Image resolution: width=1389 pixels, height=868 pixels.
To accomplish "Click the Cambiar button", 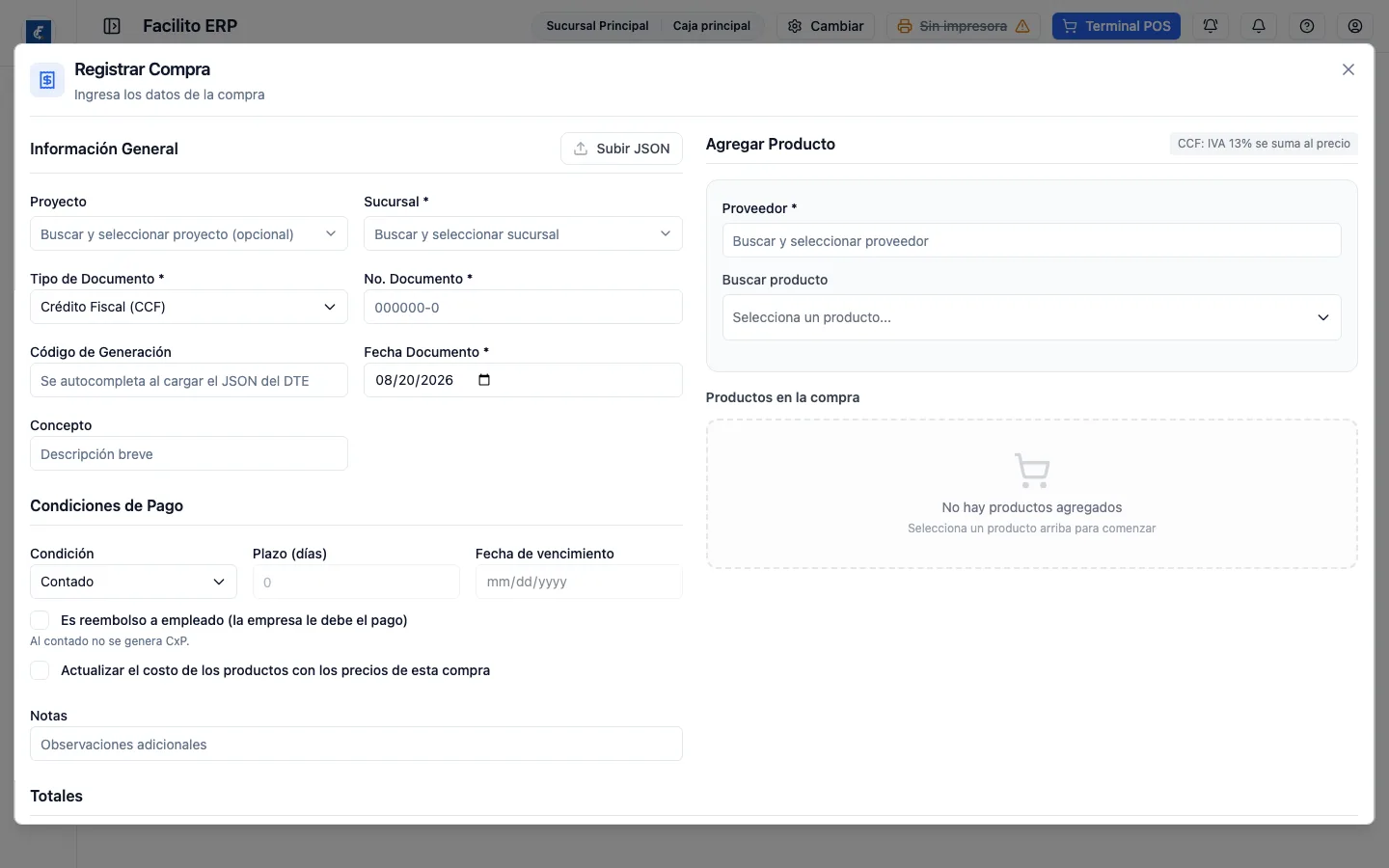I will coord(826,26).
